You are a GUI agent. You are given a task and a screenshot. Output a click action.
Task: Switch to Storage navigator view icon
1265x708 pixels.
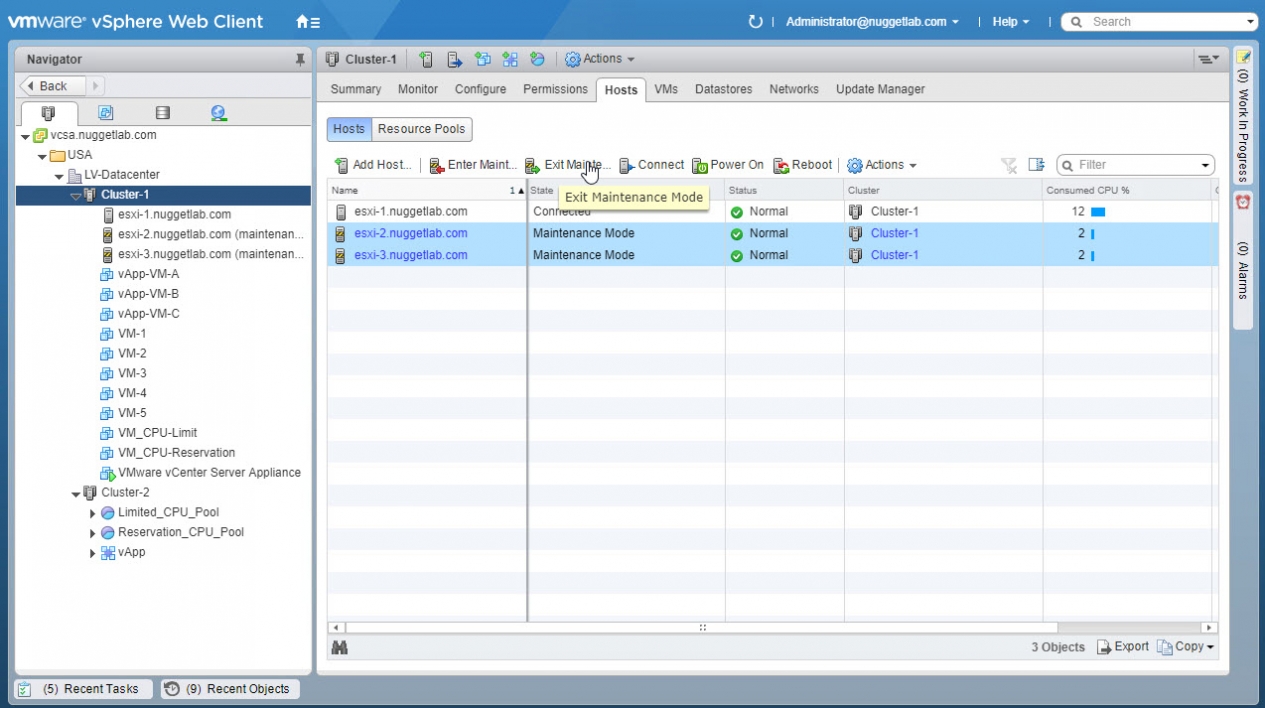(162, 113)
